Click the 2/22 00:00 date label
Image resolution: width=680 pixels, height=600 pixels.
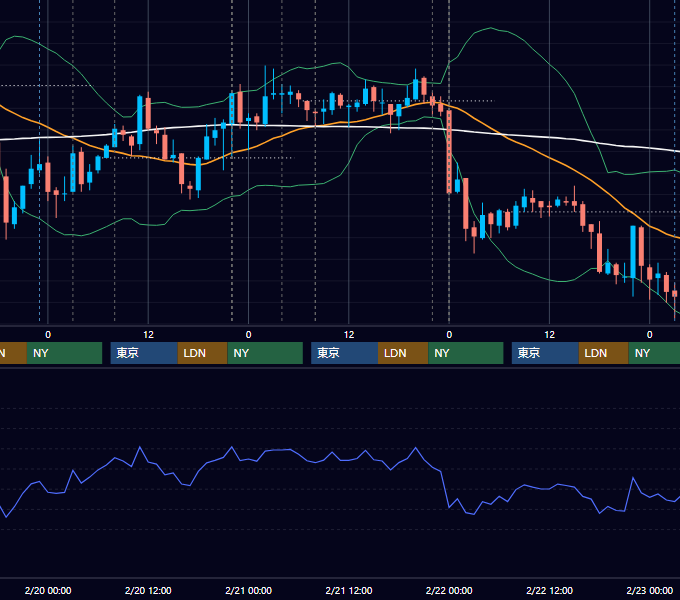click(x=449, y=590)
